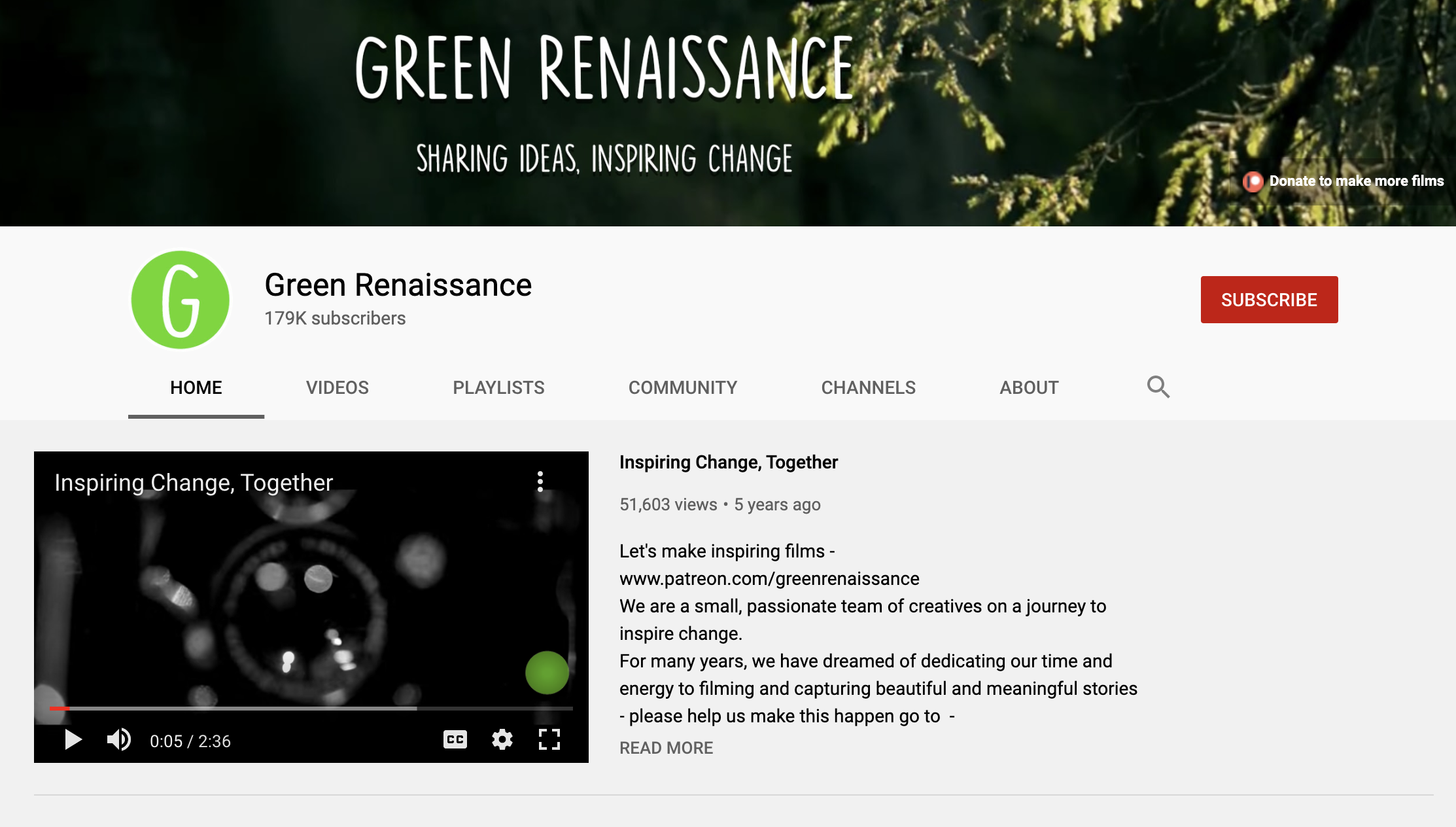Subscribe to Green Renaissance channel
This screenshot has width=1456, height=827.
(1269, 300)
